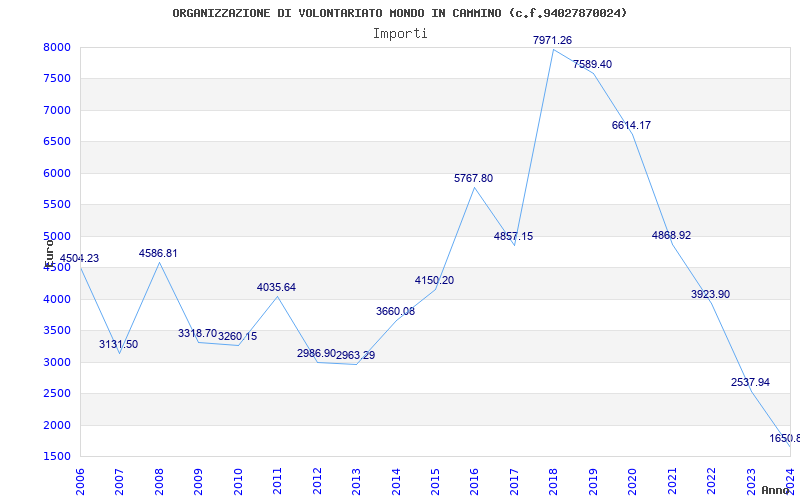This screenshot has height=500, width=800.
Task: Click the x-axis year 2019
Action: coord(593,480)
